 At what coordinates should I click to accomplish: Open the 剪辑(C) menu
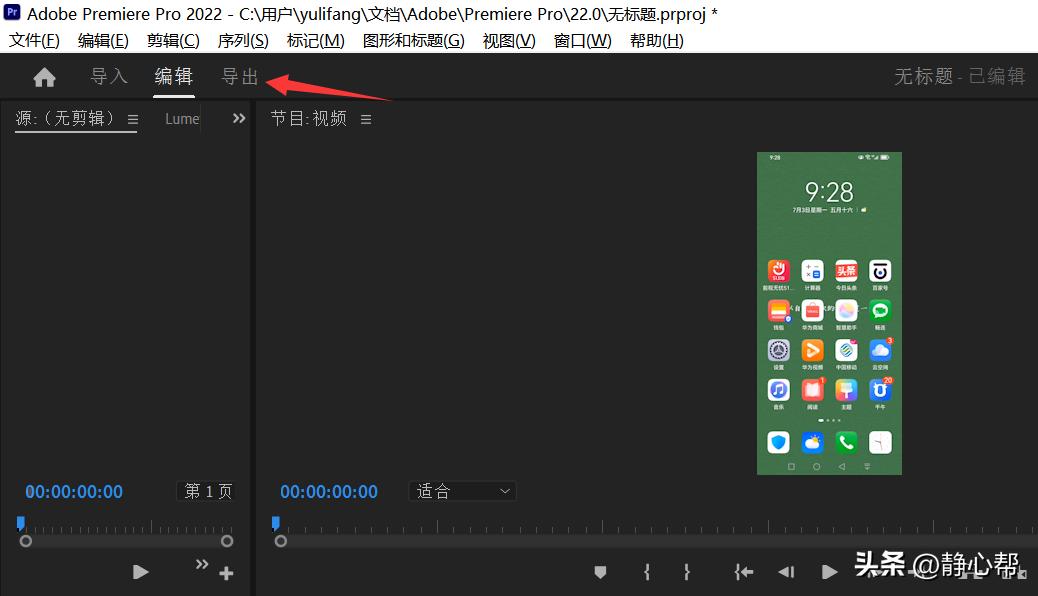click(173, 41)
